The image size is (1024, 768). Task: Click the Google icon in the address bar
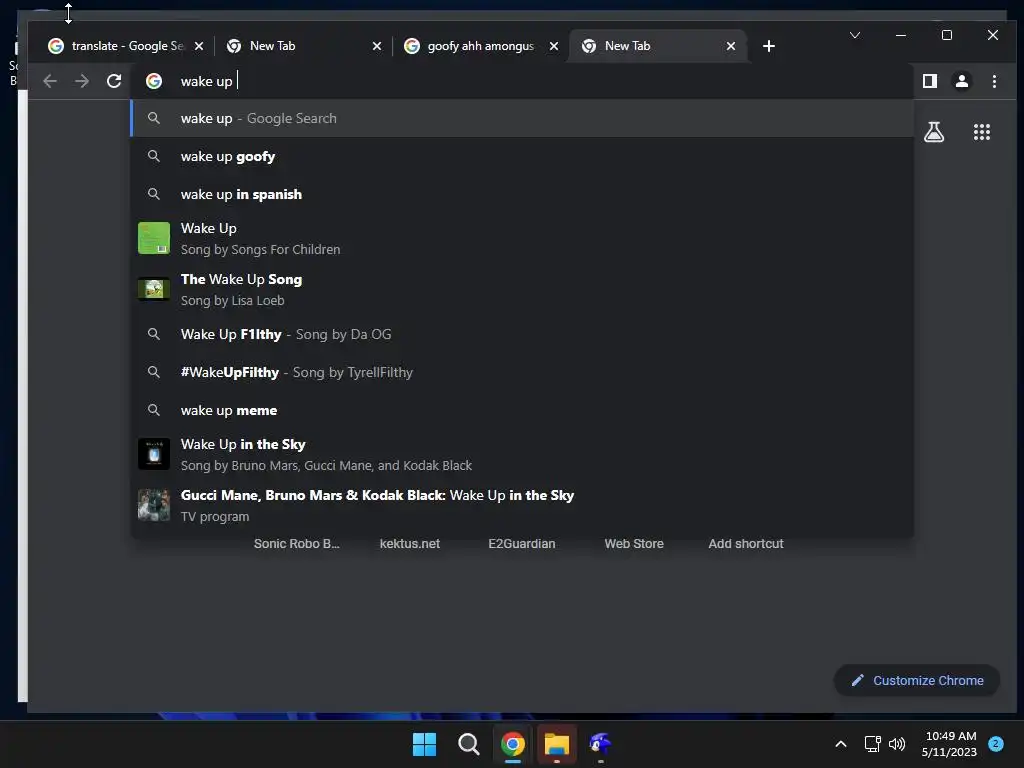coord(154,81)
